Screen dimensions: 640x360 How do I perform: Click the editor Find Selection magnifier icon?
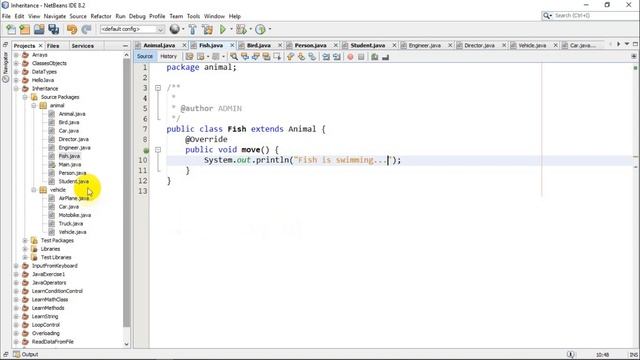(234, 57)
